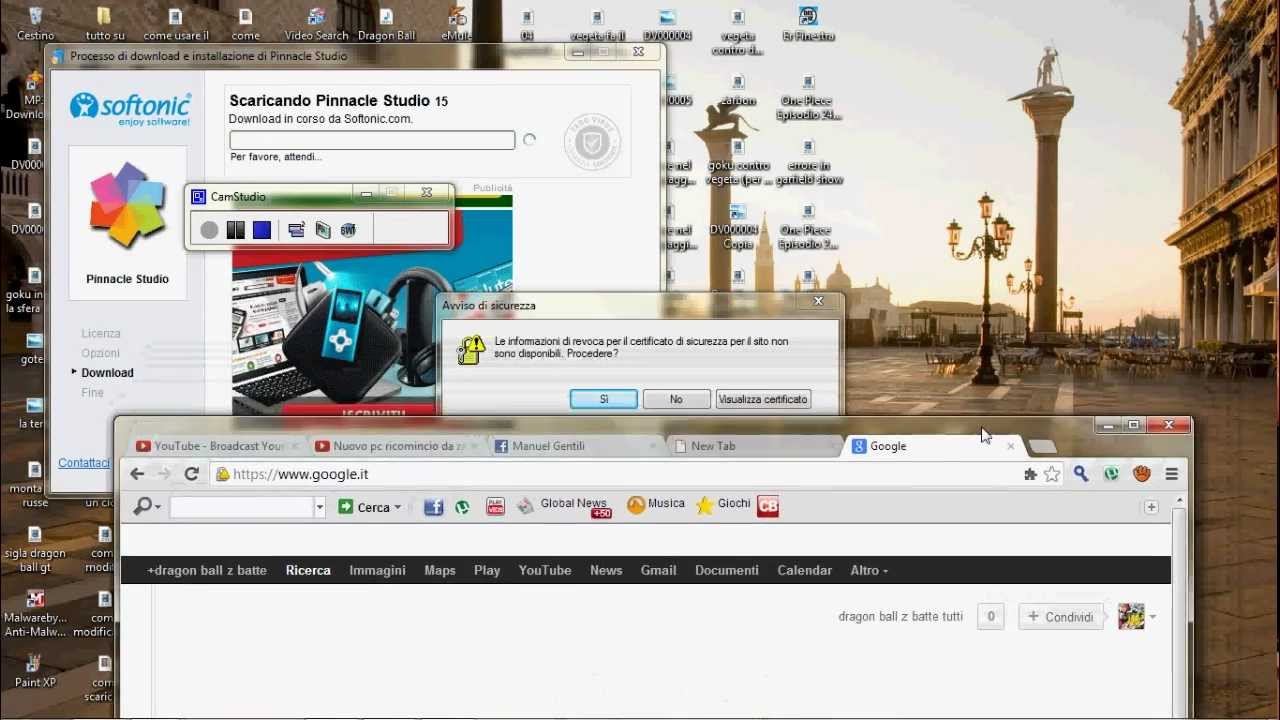Viewport: 1280px width, 720px height.
Task: Go back in Chrome browser
Action: click(x=137, y=474)
